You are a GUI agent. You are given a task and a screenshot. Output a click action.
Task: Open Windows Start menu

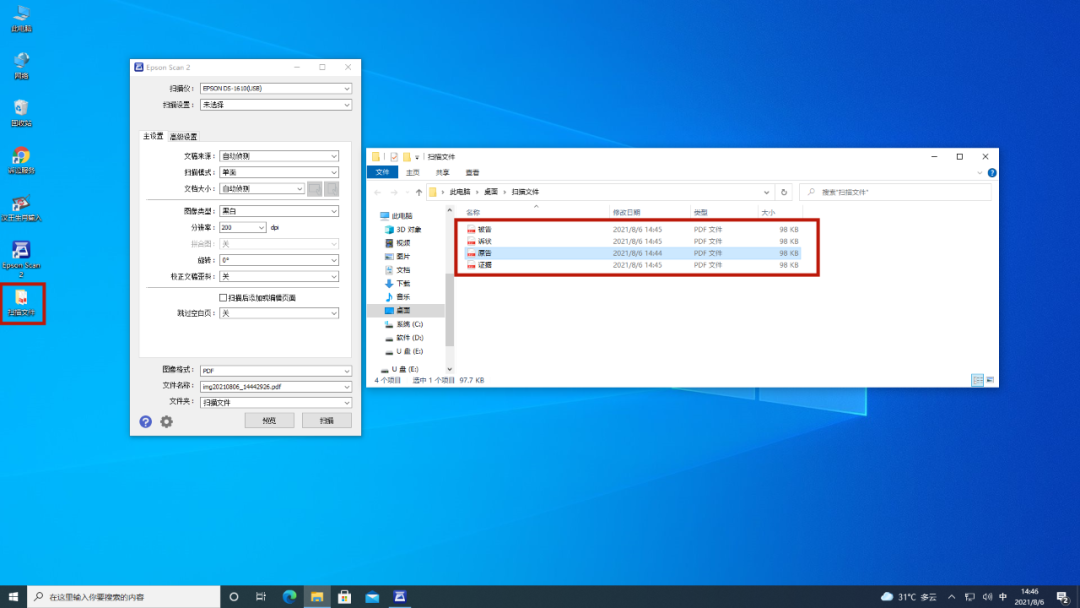click(13, 596)
